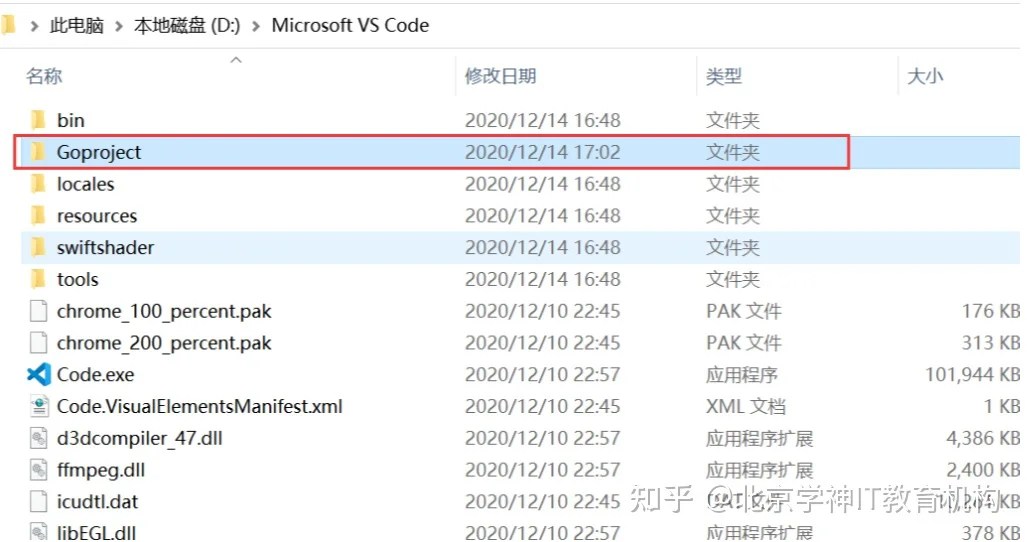Click XML 文档 type cell
The image size is (1027, 542).
pyautogui.click(x=745, y=406)
